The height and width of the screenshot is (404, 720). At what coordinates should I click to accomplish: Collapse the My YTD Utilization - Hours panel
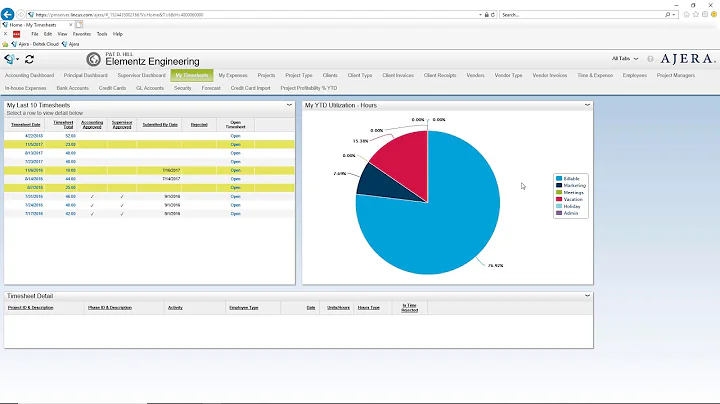click(x=587, y=105)
